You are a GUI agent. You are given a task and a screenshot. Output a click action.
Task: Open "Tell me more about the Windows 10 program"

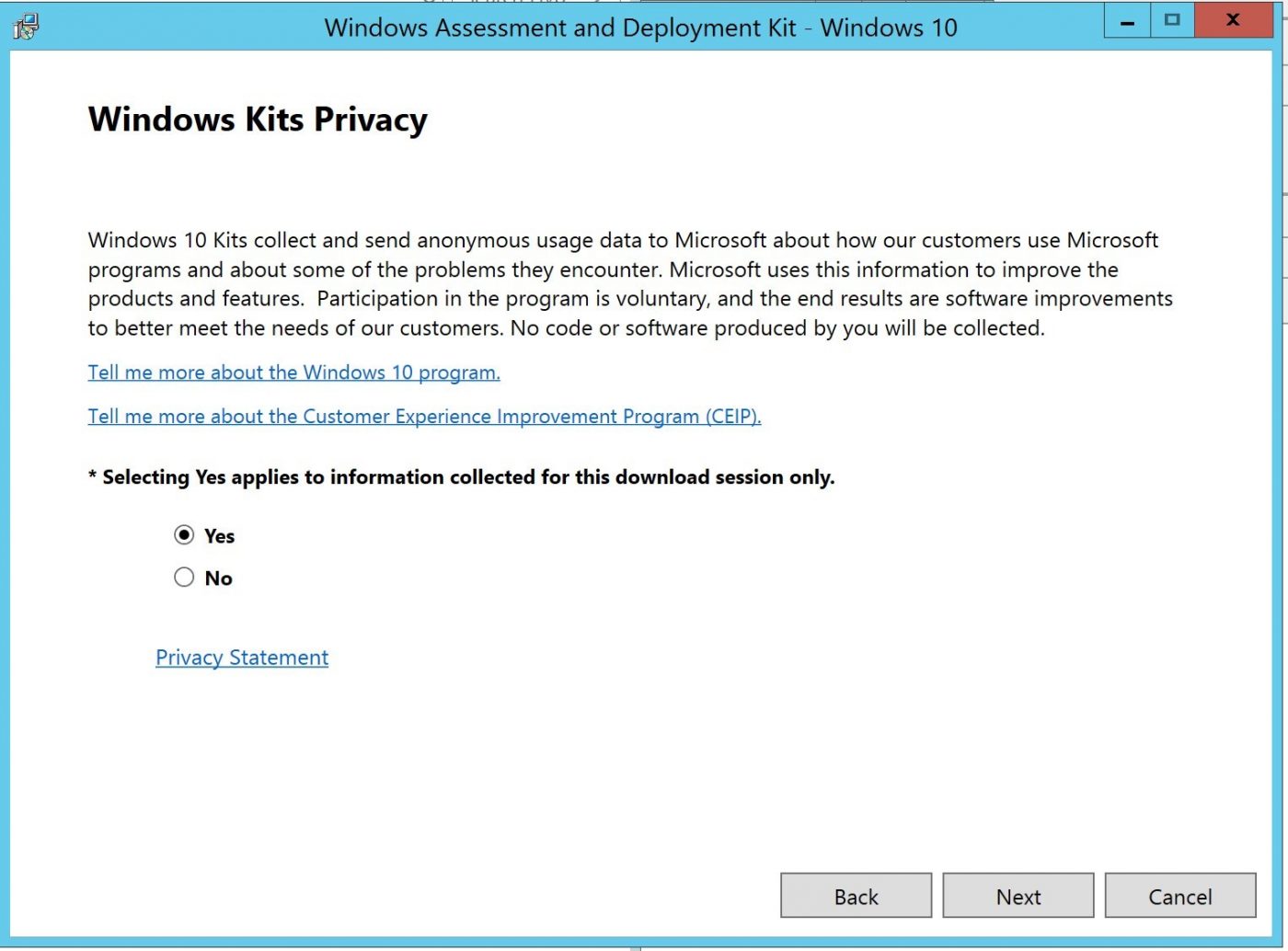[x=293, y=372]
